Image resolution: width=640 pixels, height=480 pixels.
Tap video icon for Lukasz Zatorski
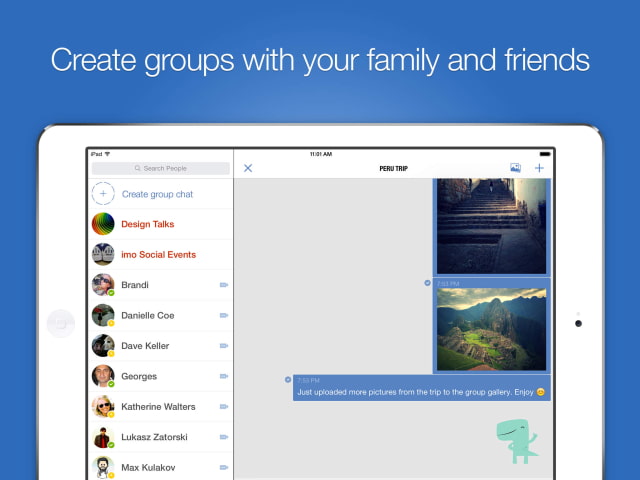click(224, 438)
